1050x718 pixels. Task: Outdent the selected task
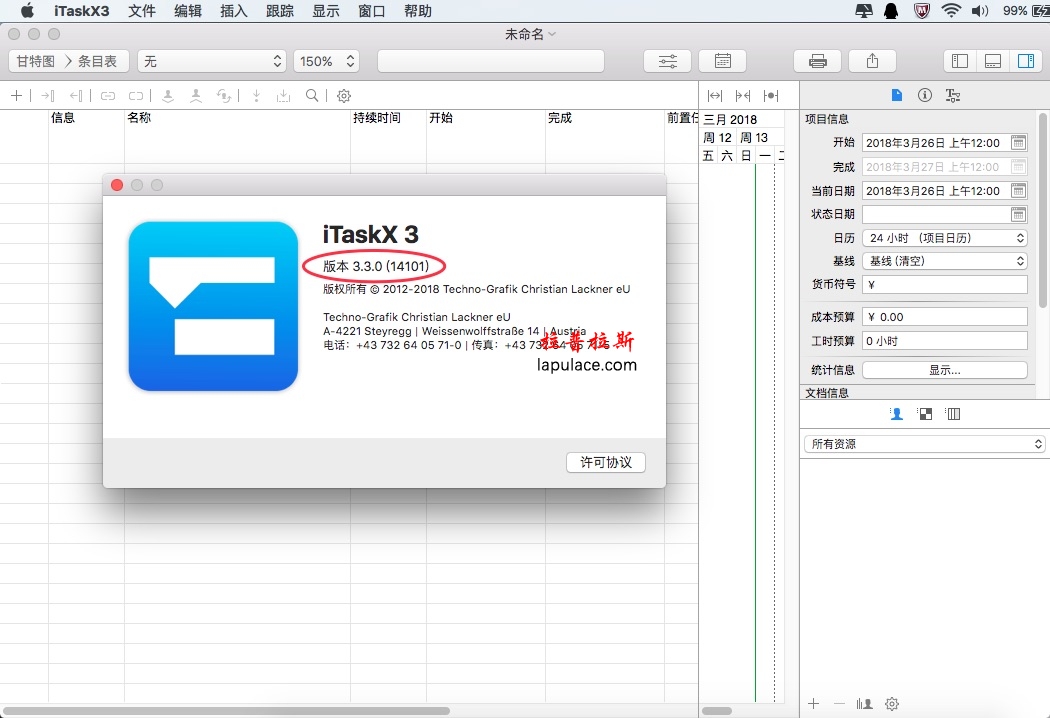point(76,96)
